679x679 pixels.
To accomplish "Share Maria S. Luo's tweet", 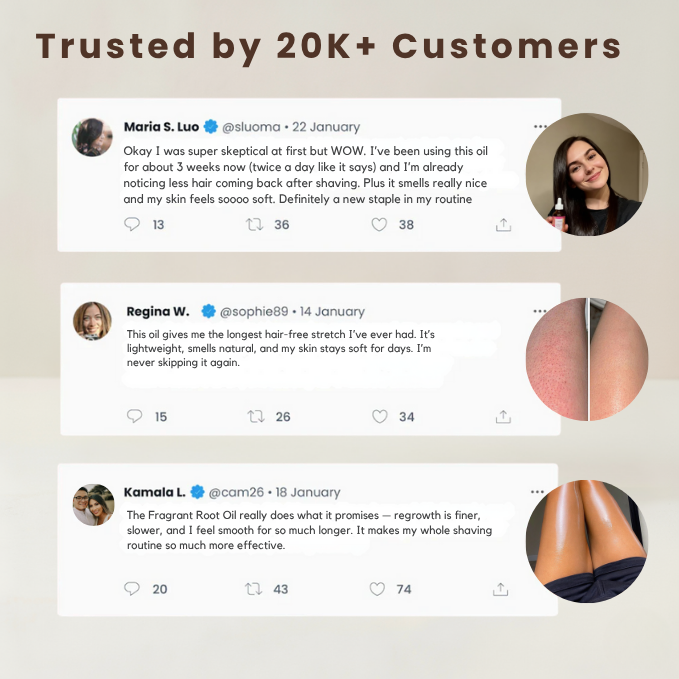I will (x=503, y=224).
